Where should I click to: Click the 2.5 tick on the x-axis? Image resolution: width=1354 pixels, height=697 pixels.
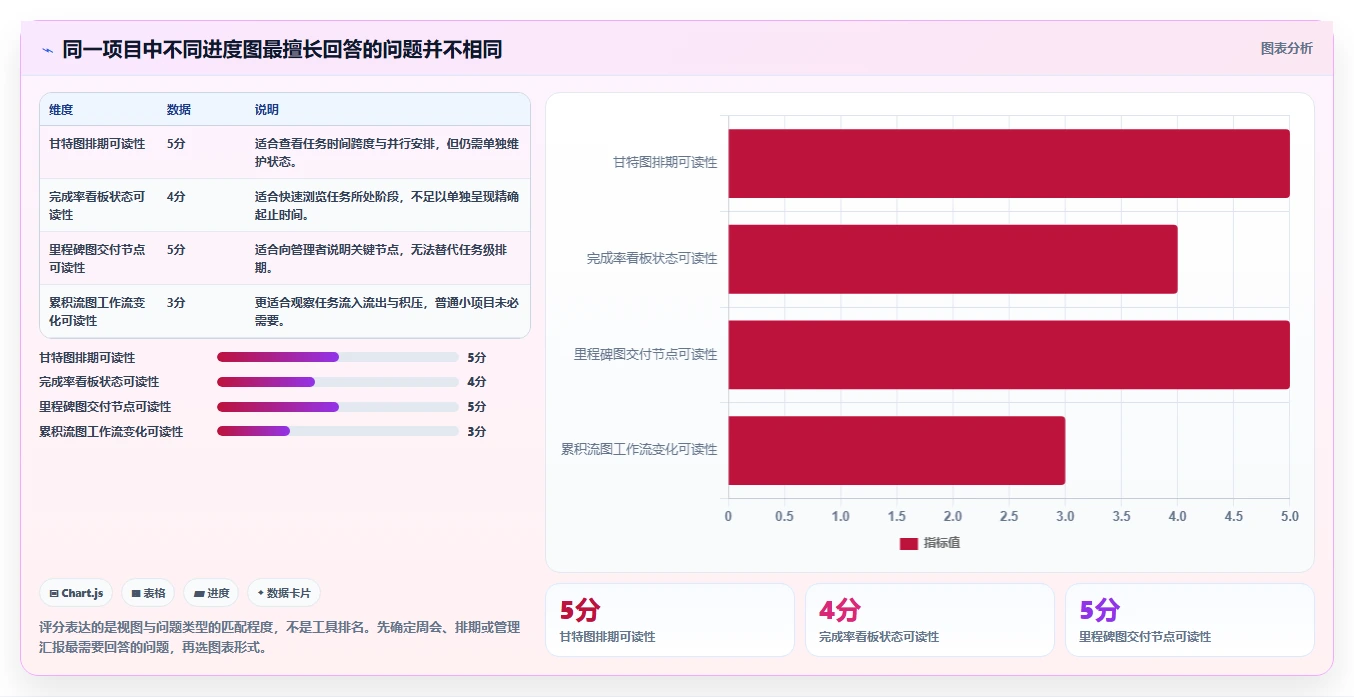point(1009,516)
